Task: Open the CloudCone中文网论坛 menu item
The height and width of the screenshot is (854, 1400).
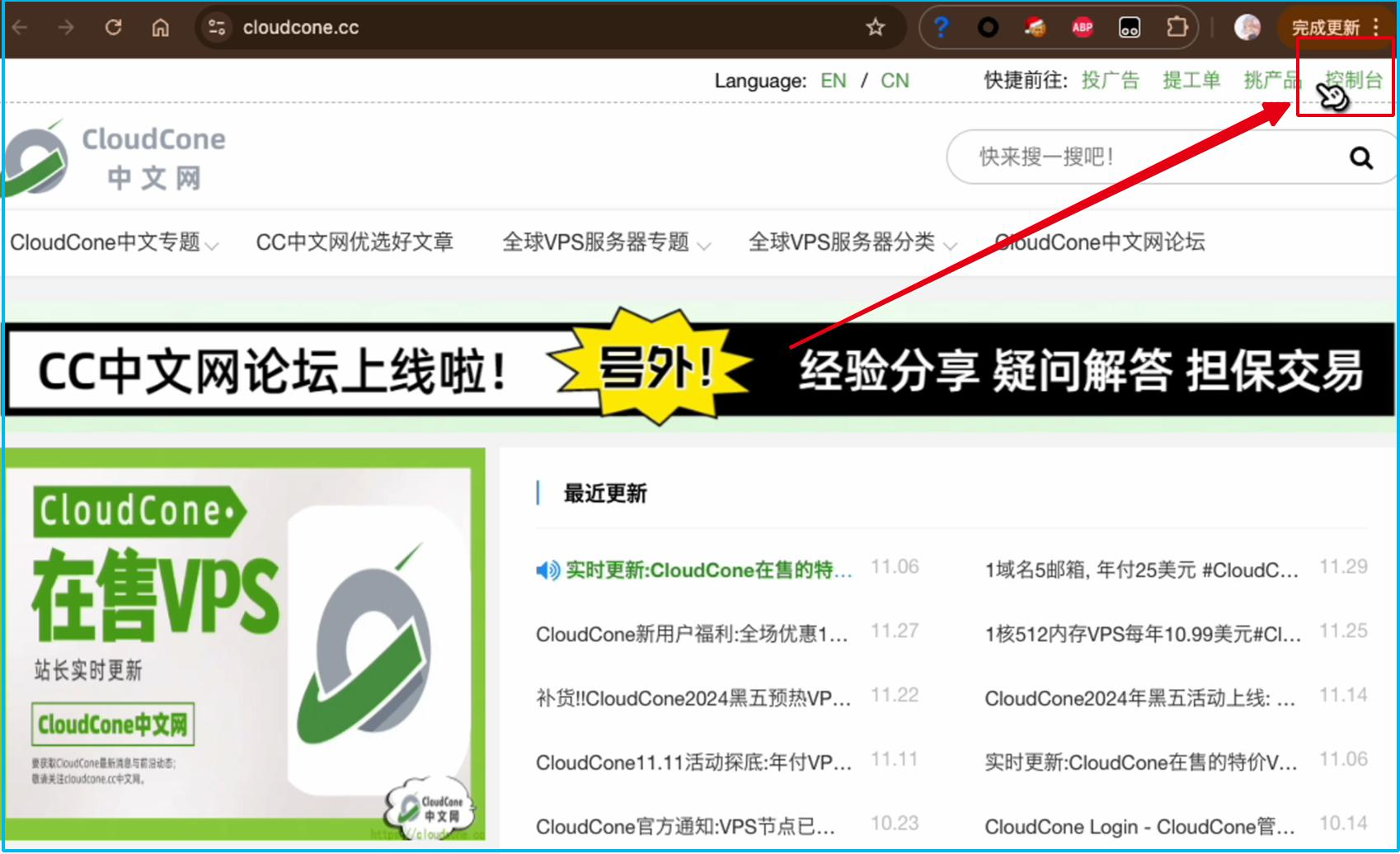Action: click(x=1100, y=242)
